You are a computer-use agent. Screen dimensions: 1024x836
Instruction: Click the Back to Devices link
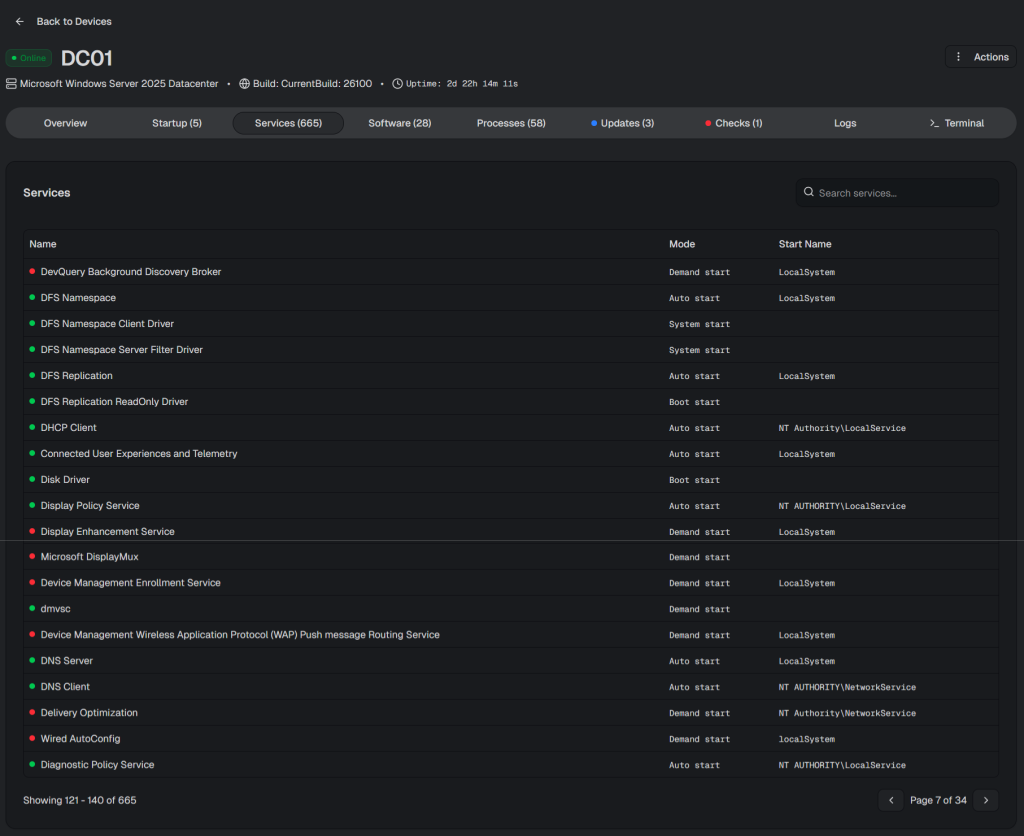(x=74, y=21)
